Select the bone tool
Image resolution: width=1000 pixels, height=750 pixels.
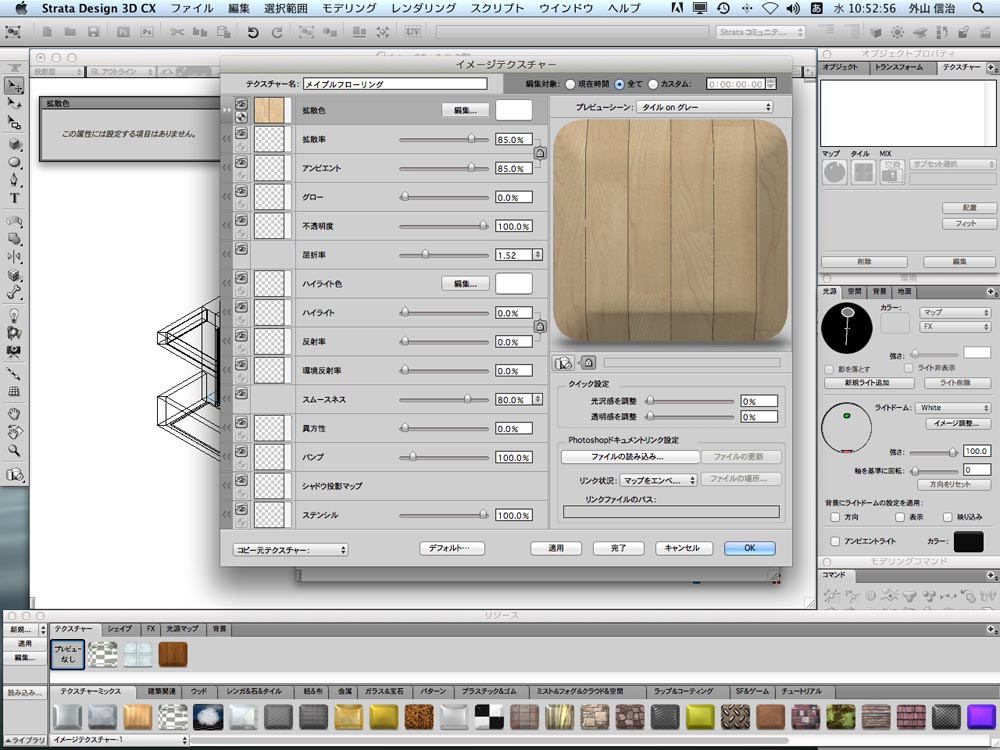(x=14, y=293)
